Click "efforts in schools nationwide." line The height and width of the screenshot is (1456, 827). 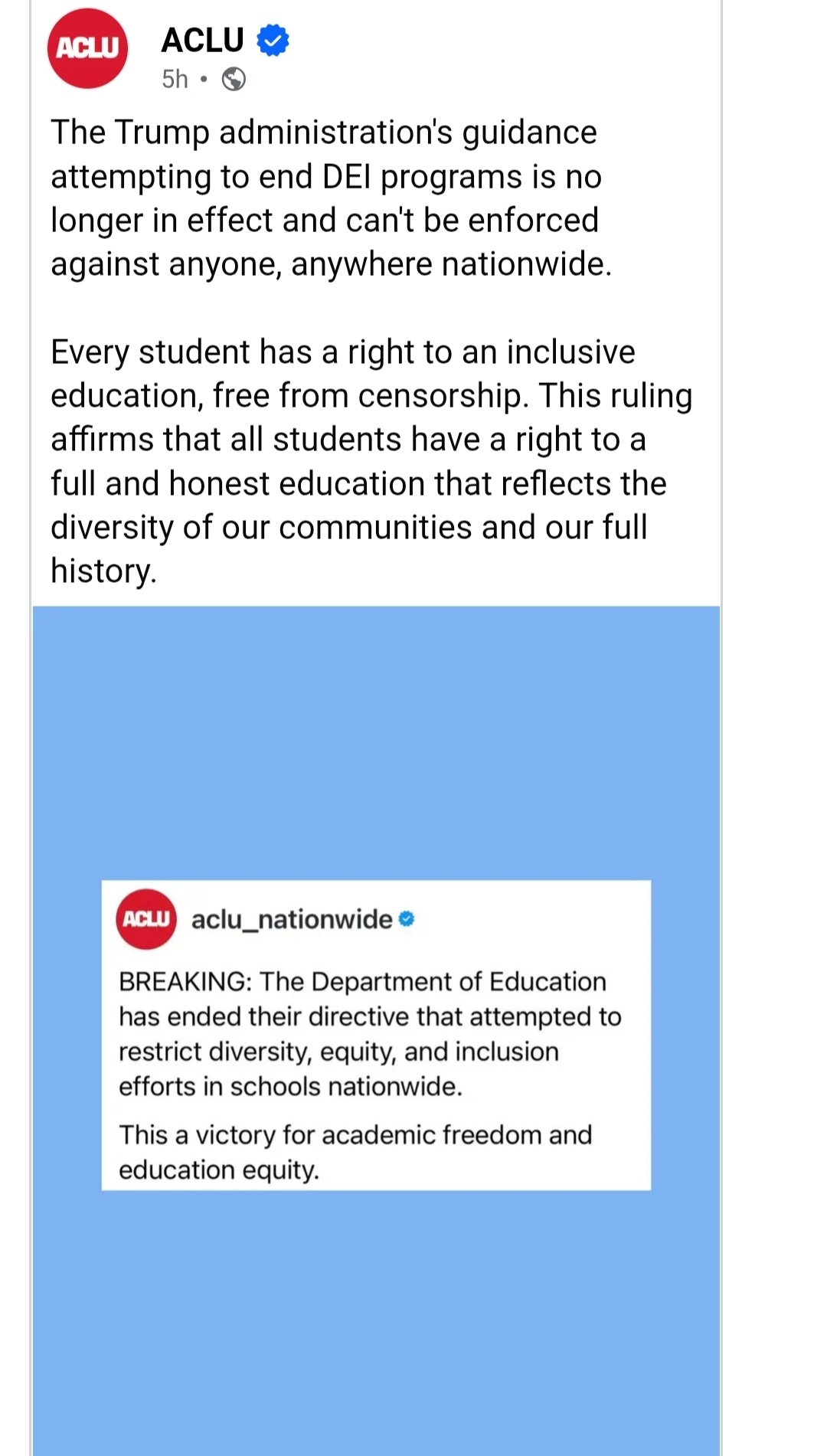click(290, 1087)
